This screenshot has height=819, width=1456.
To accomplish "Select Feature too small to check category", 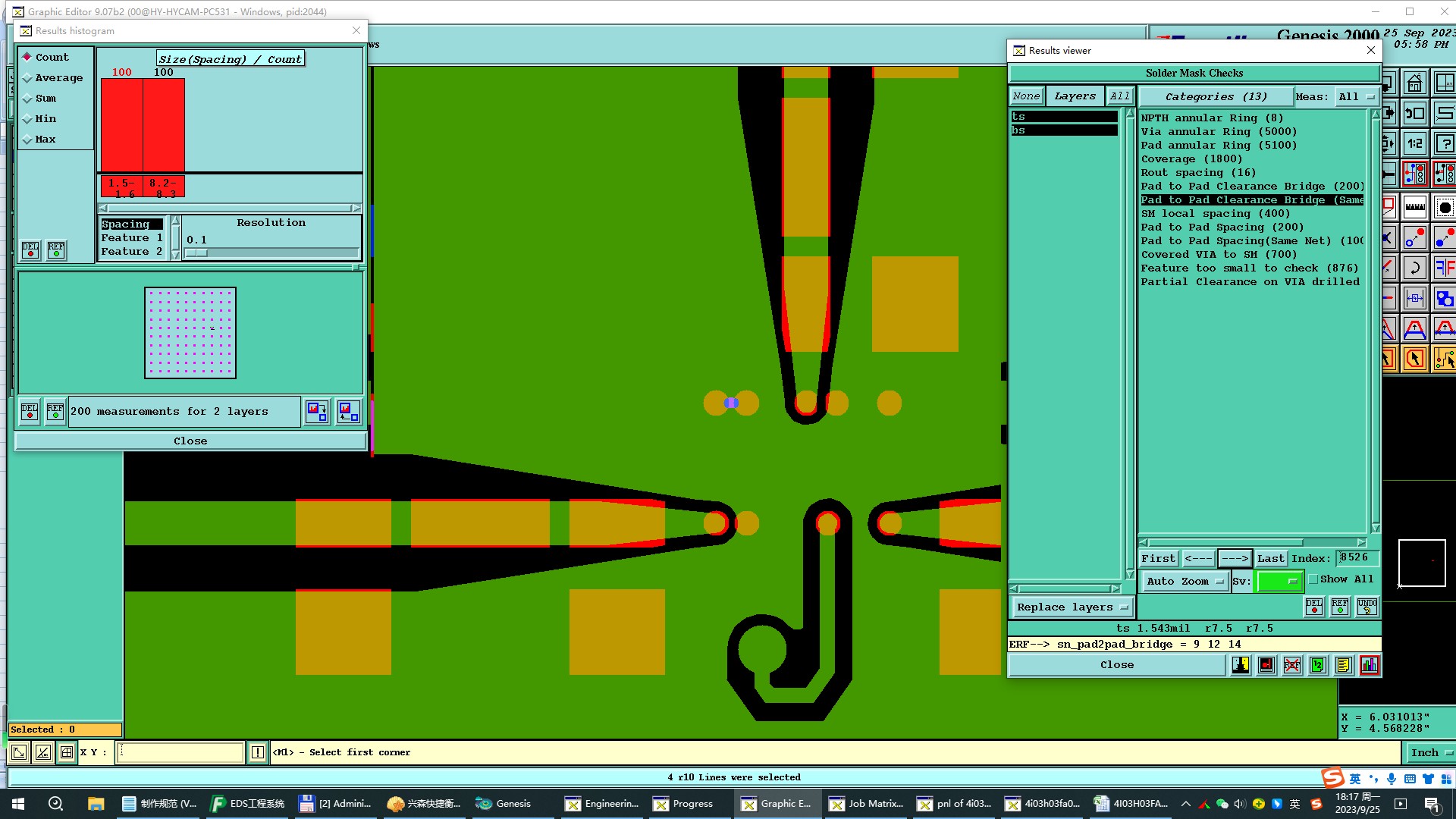I will [1250, 268].
